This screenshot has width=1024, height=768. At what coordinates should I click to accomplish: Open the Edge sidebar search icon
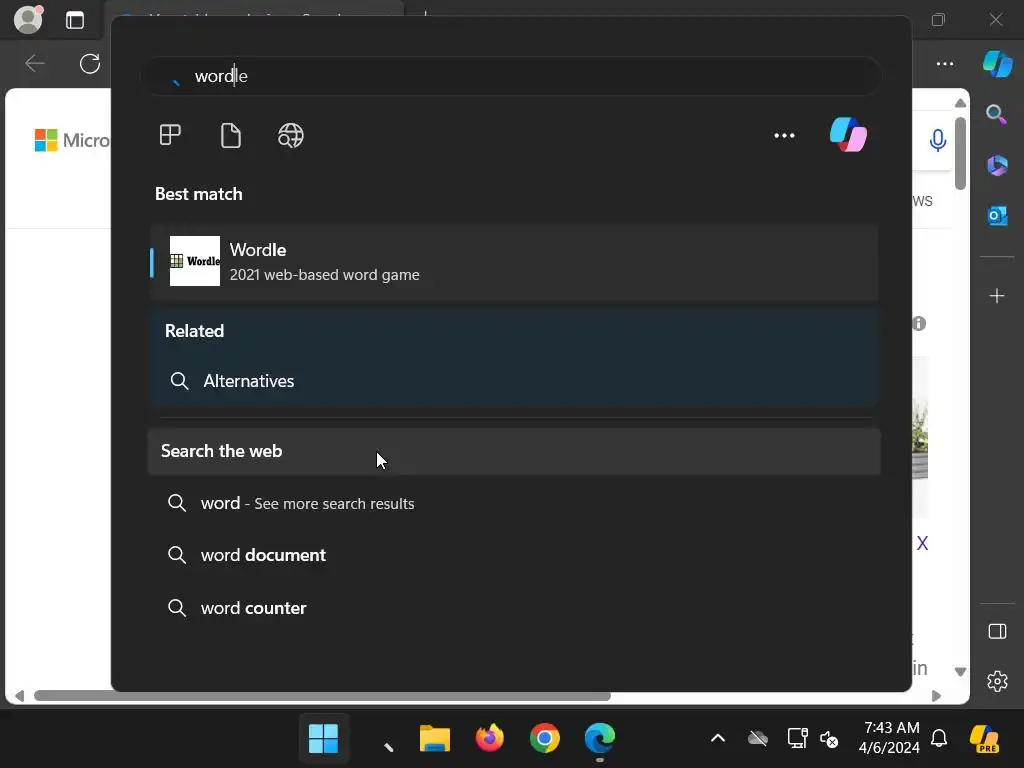tap(997, 114)
